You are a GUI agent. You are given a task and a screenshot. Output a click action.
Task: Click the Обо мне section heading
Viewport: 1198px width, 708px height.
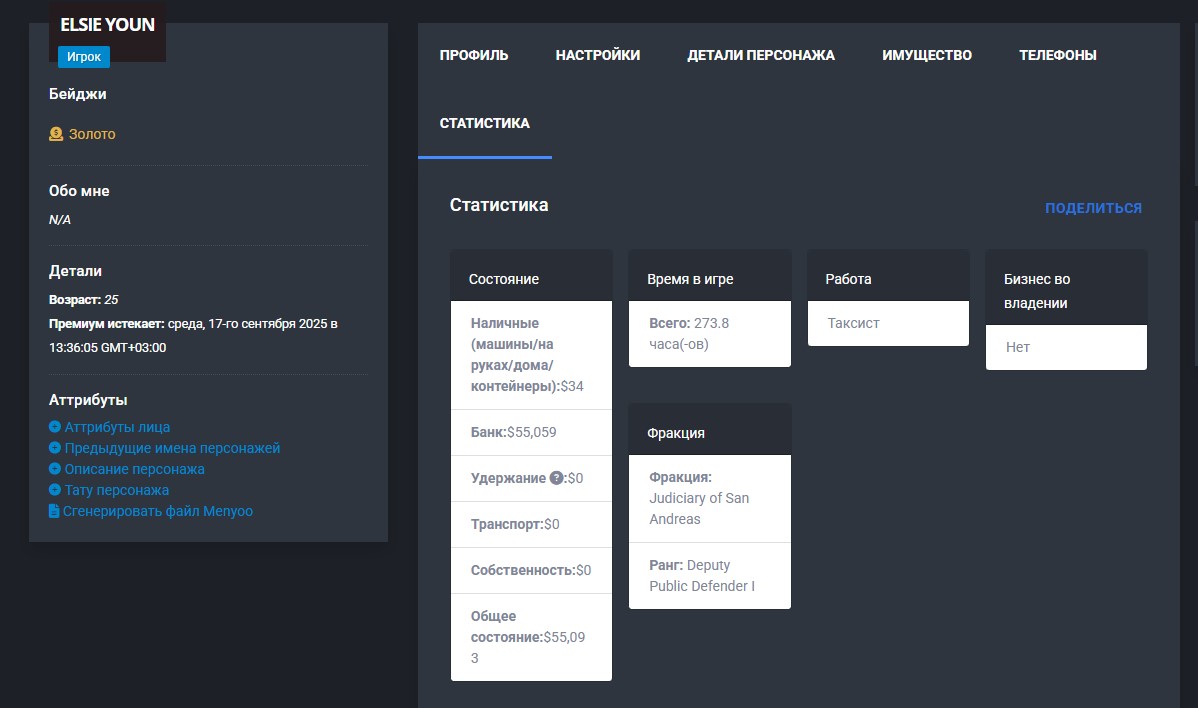pos(79,191)
